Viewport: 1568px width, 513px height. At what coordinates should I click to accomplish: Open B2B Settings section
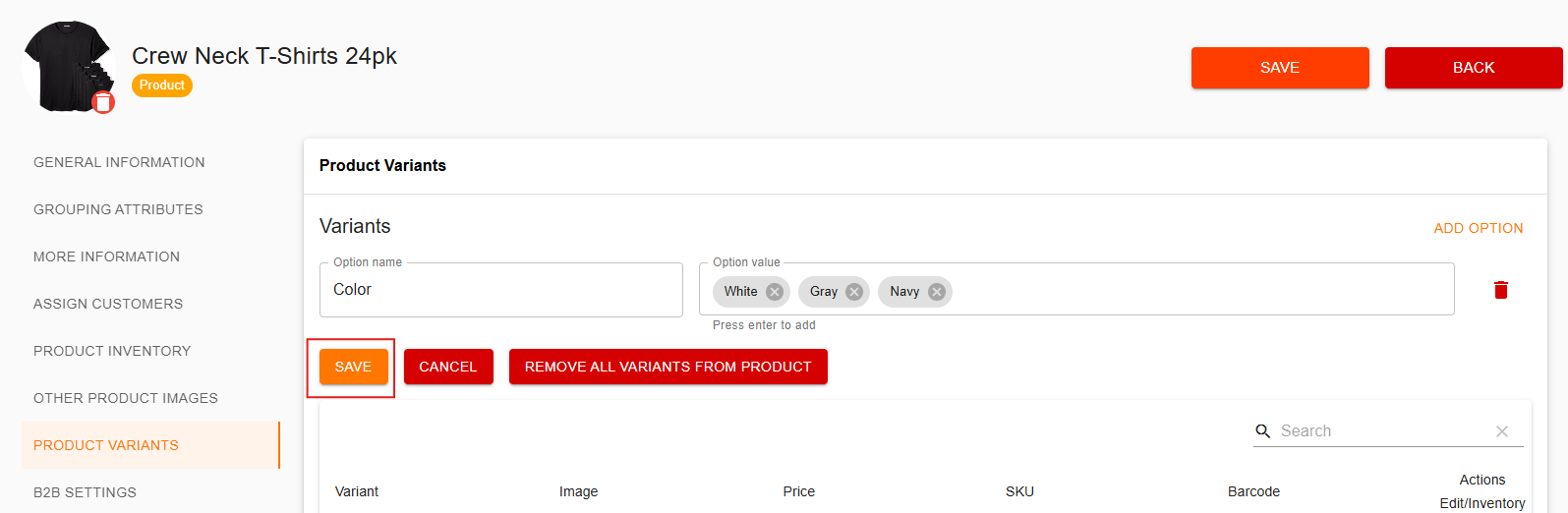[x=85, y=492]
